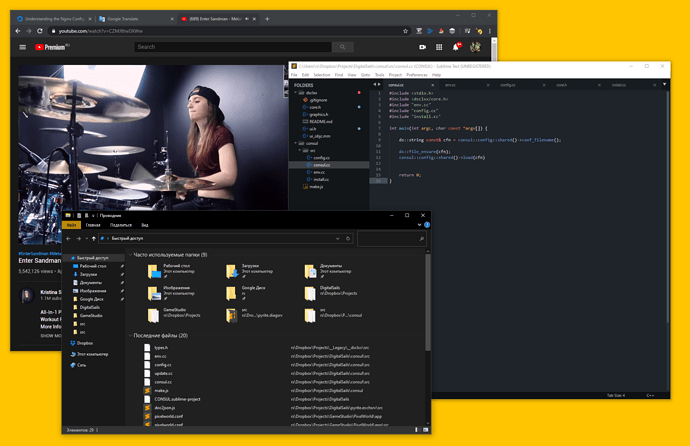Open the Вид ribbon tab in Explorer

(x=145, y=225)
